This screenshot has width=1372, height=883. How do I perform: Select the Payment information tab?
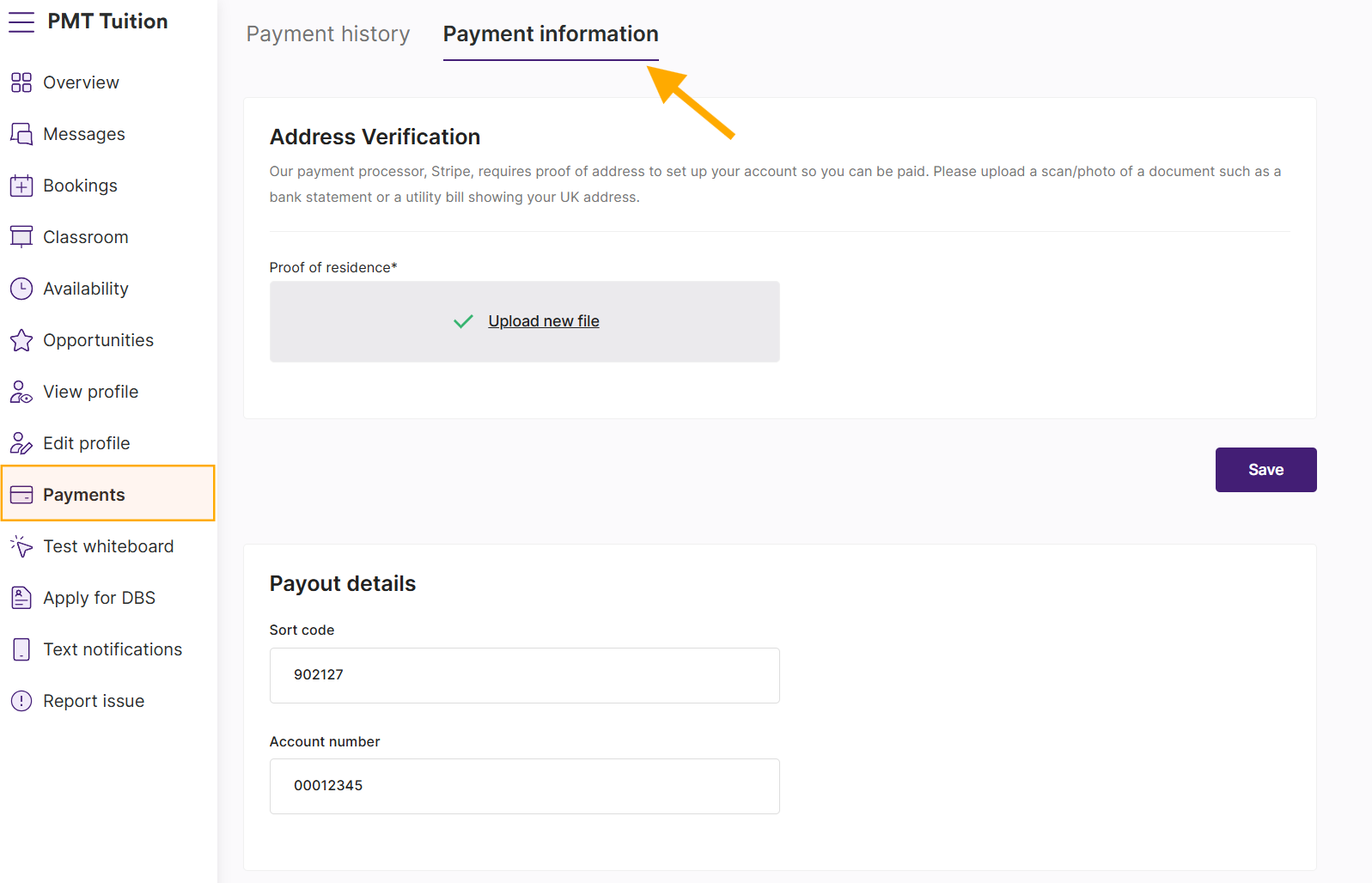[x=551, y=34]
